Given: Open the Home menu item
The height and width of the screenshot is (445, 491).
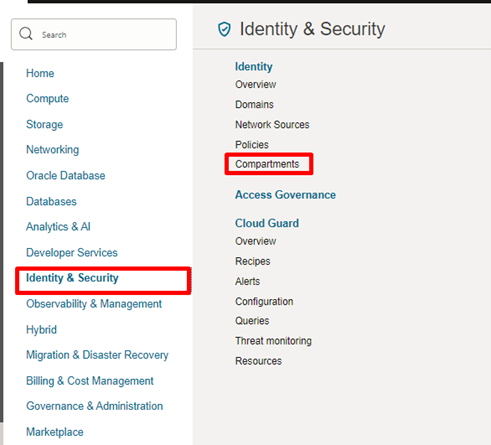Looking at the screenshot, I should tap(40, 73).
